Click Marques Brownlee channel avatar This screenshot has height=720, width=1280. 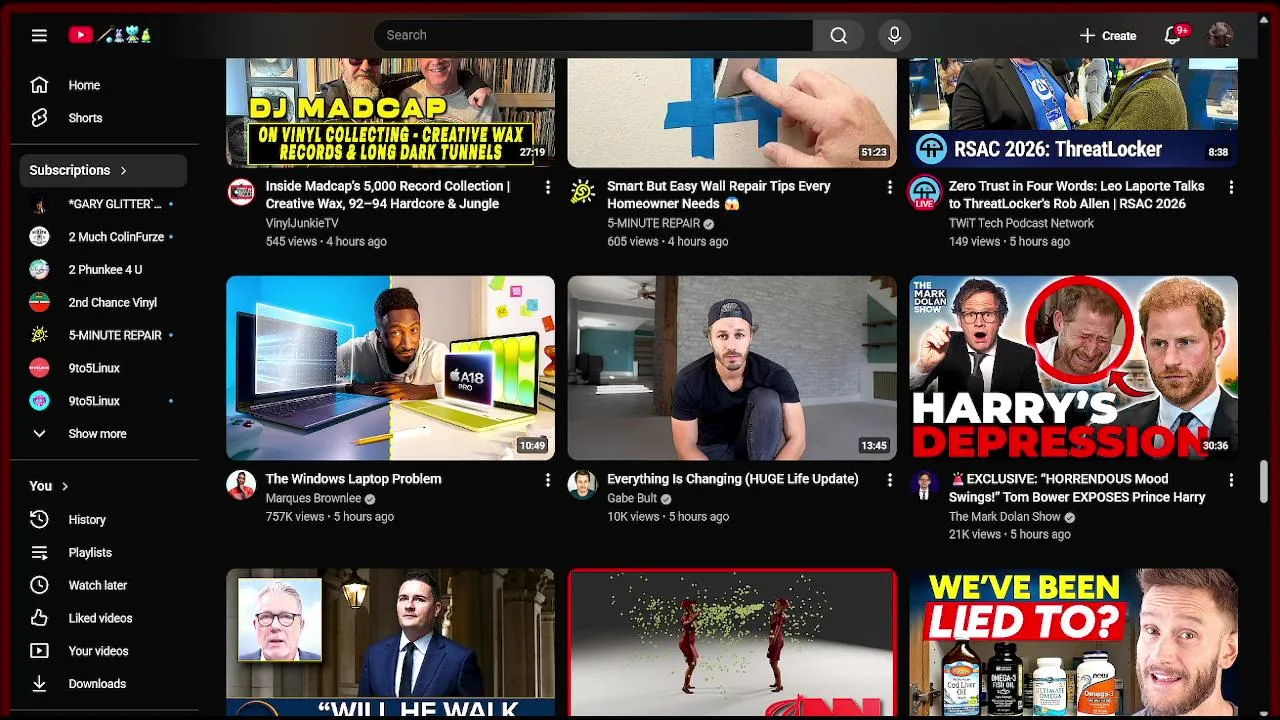pos(241,485)
